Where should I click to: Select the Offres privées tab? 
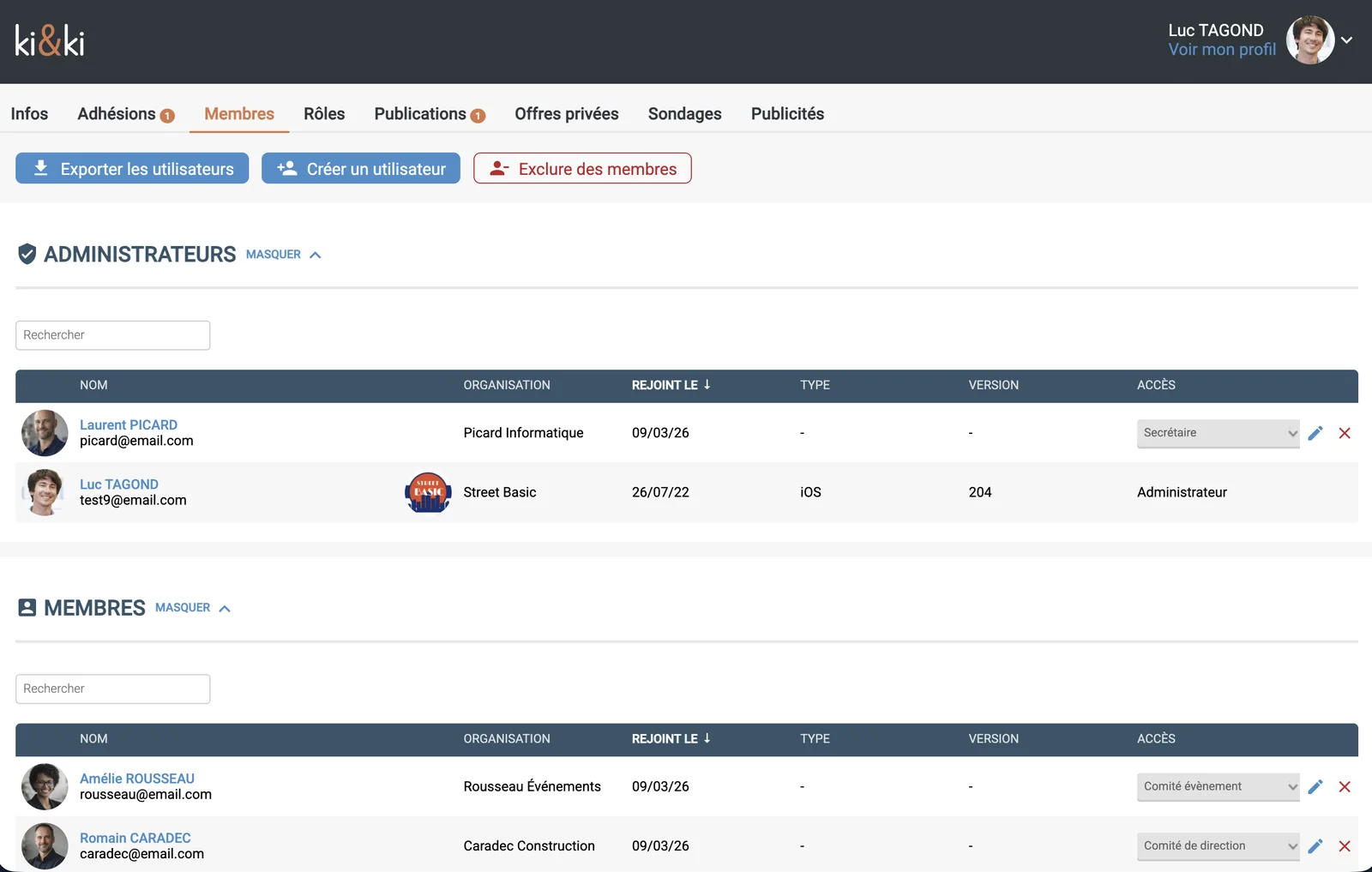567,114
